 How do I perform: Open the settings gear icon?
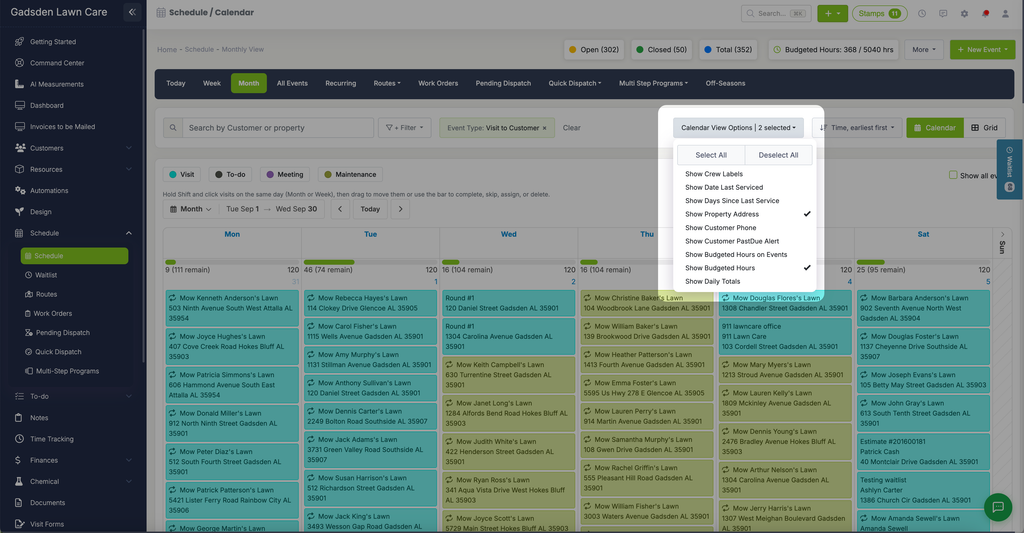pyautogui.click(x=964, y=13)
